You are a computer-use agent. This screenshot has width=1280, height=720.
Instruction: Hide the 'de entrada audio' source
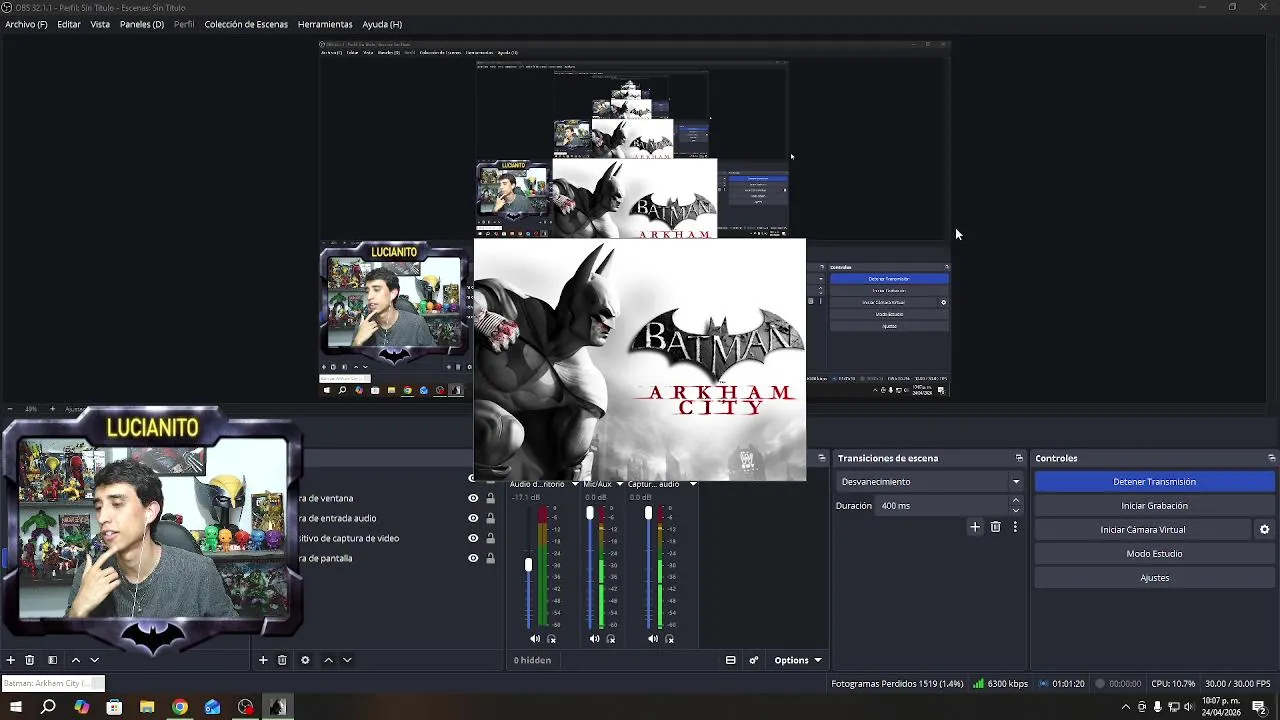473,518
